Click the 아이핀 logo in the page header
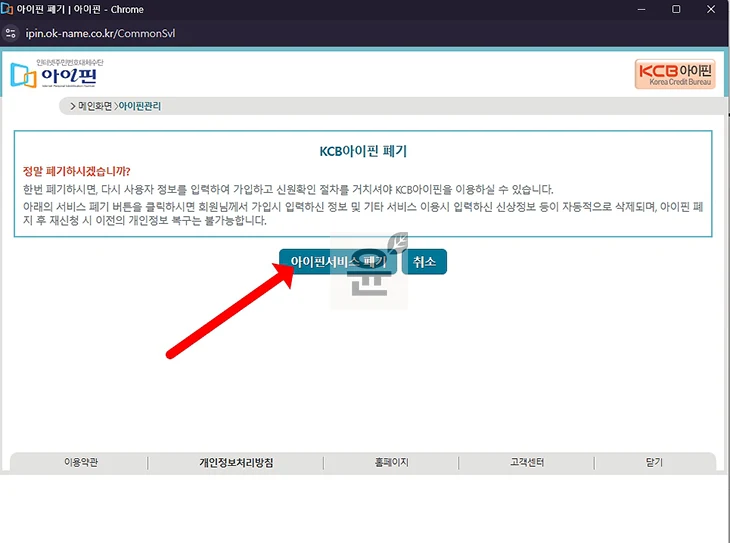Viewport: 730px width, 543px height. (x=56, y=73)
